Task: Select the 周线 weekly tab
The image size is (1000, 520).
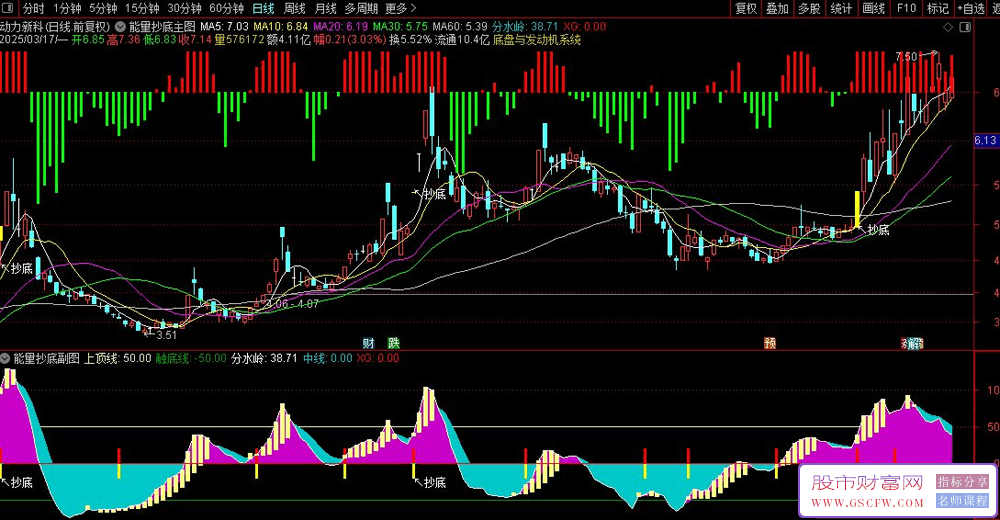Action: [x=295, y=8]
